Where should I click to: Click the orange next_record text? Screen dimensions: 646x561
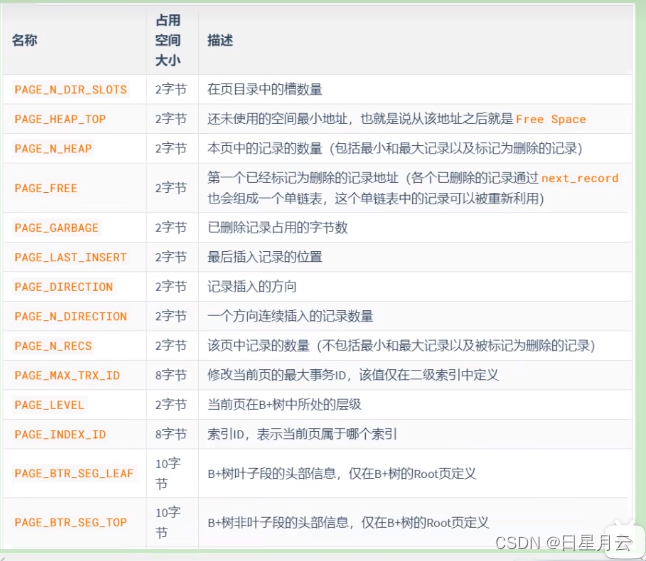pyautogui.click(x=580, y=178)
